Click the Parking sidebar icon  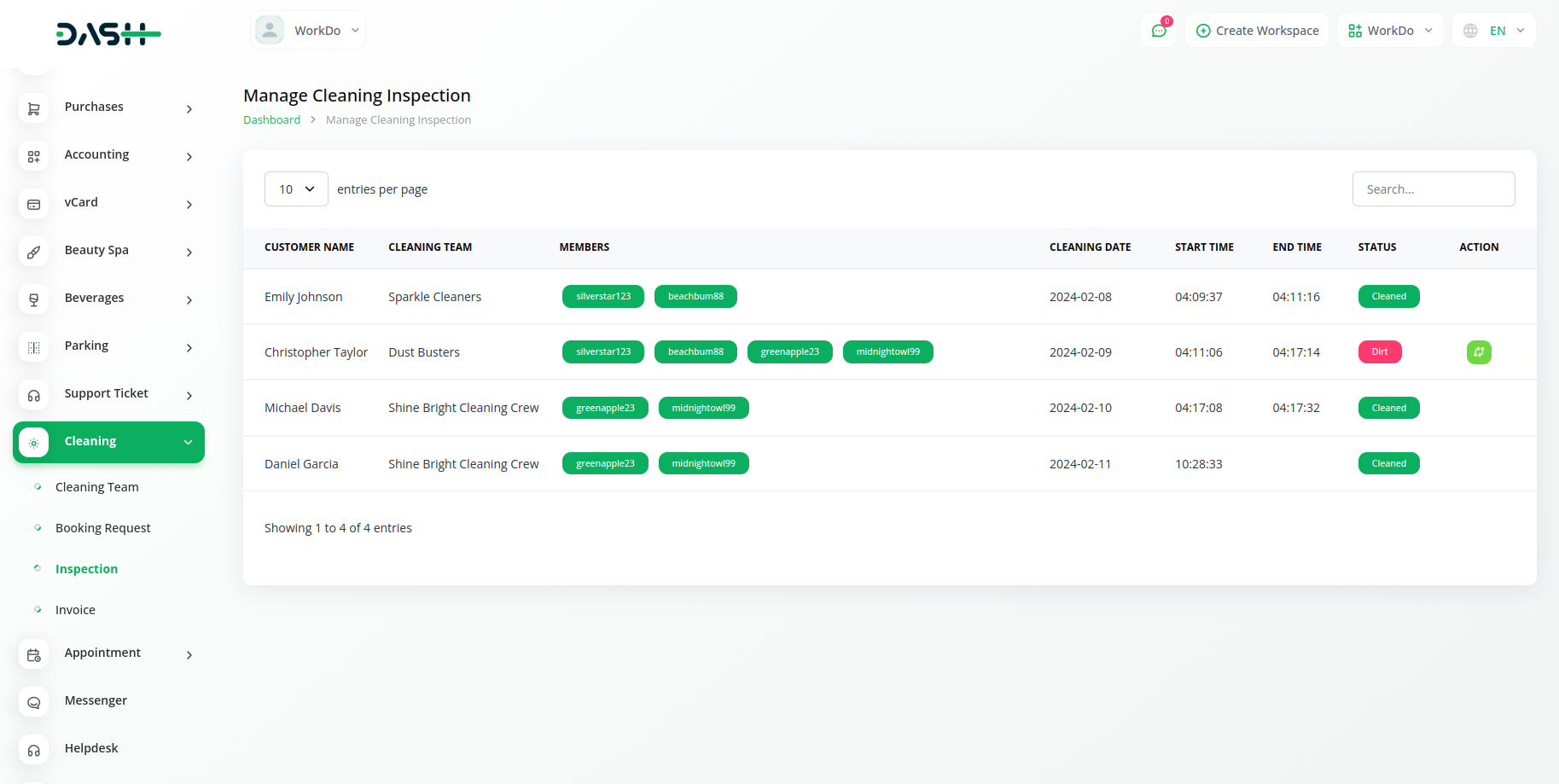pos(34,347)
